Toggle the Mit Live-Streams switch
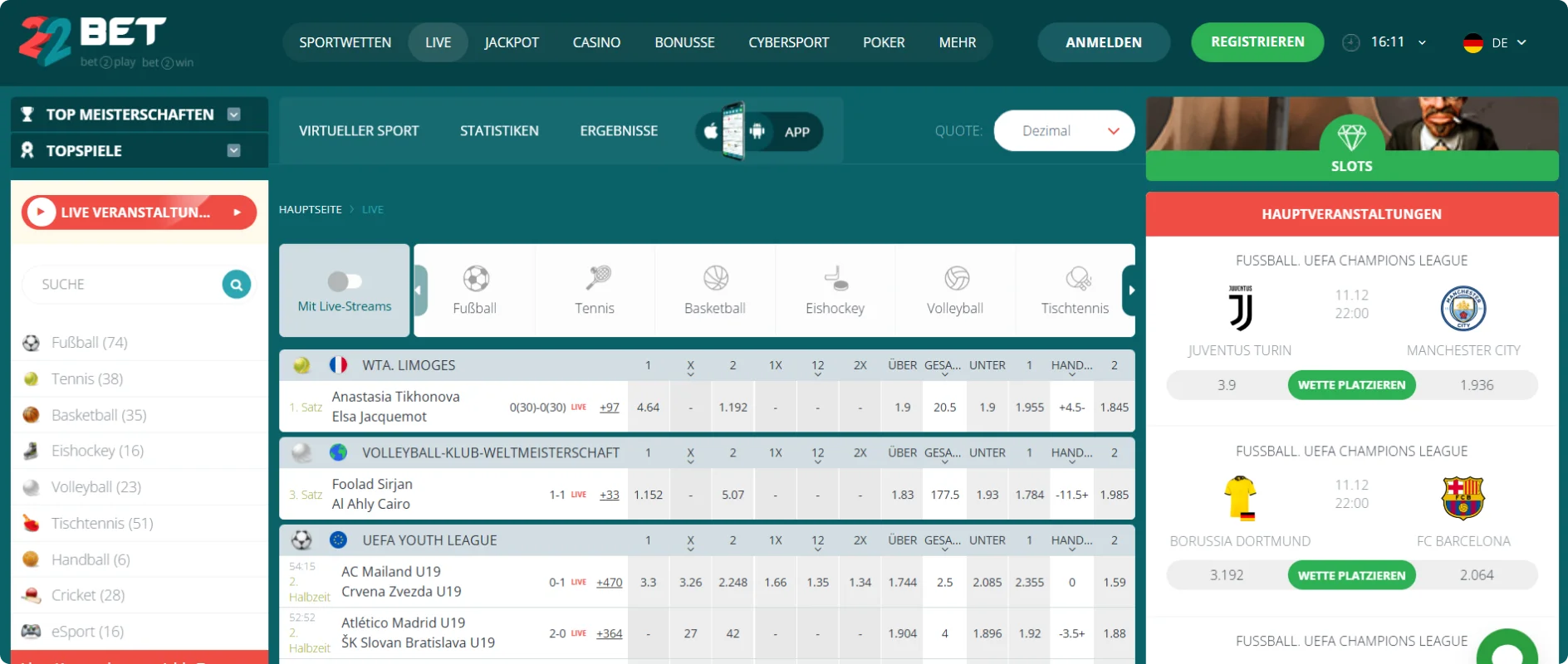 pyautogui.click(x=345, y=281)
